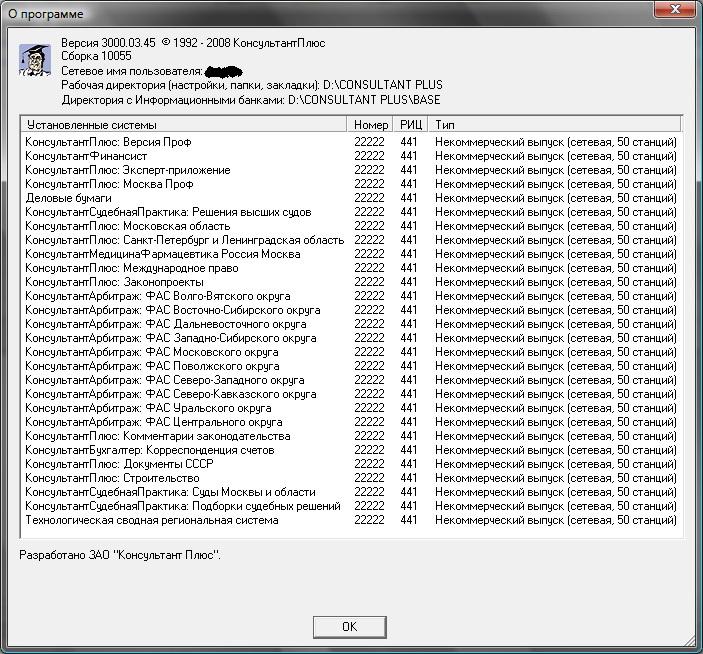The image size is (703, 654).
Task: Select ФАС Московского округа row
Action: tap(351, 352)
